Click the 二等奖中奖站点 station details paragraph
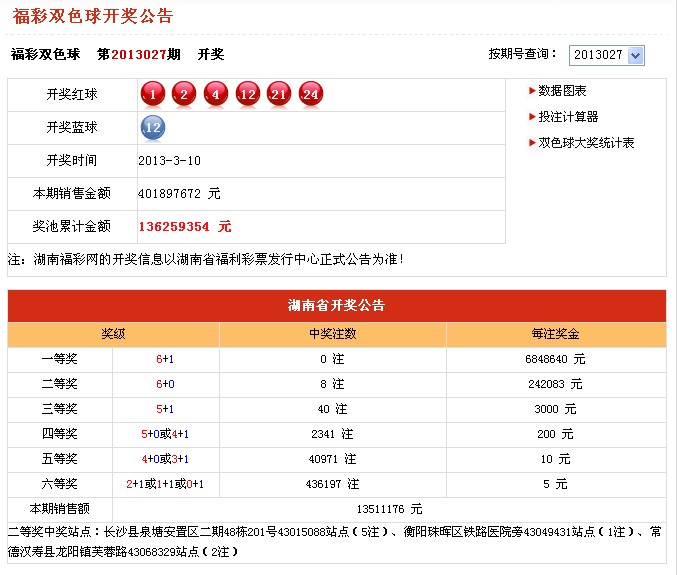The height and width of the screenshot is (575, 677). click(335, 541)
